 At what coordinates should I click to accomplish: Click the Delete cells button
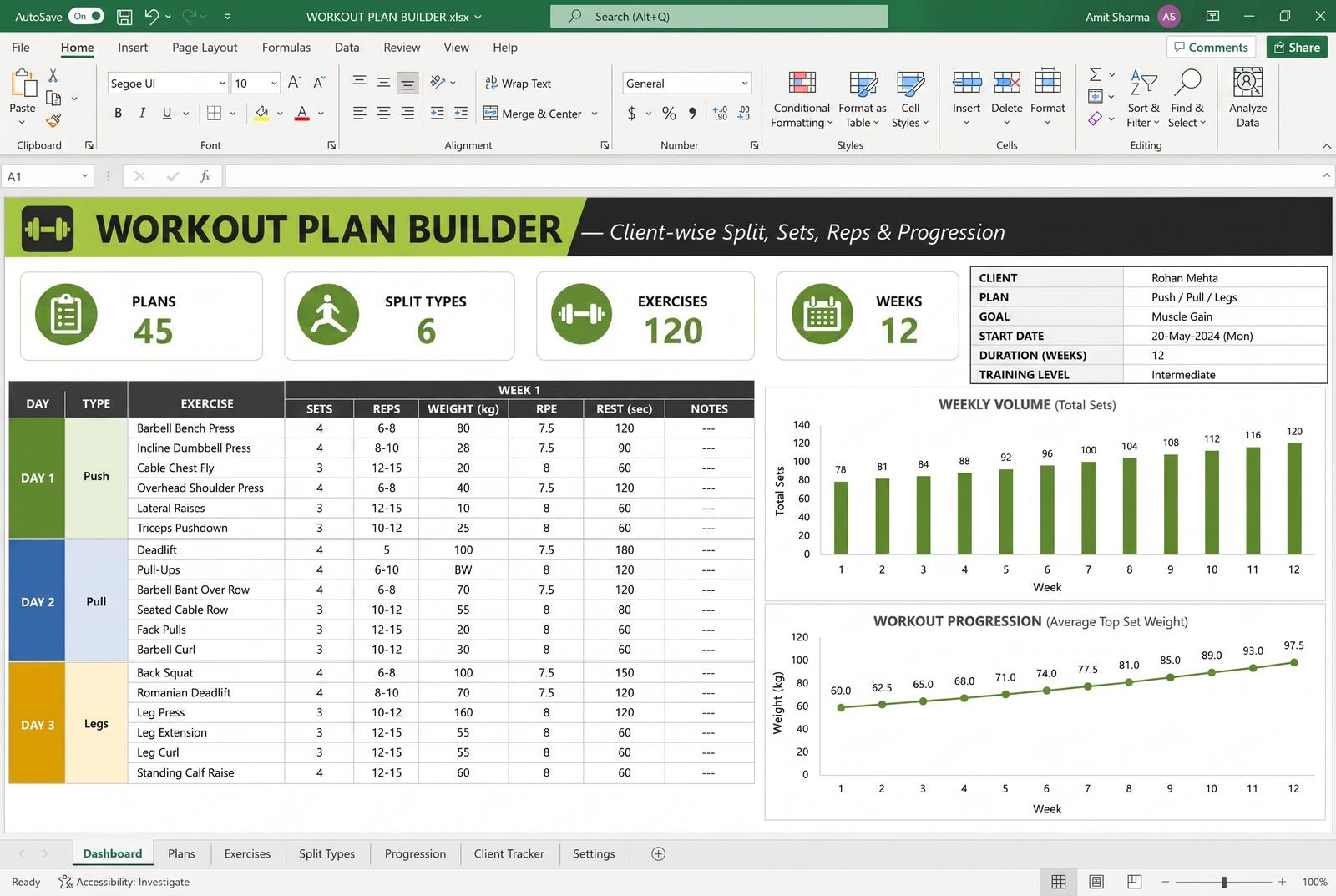point(1006,99)
